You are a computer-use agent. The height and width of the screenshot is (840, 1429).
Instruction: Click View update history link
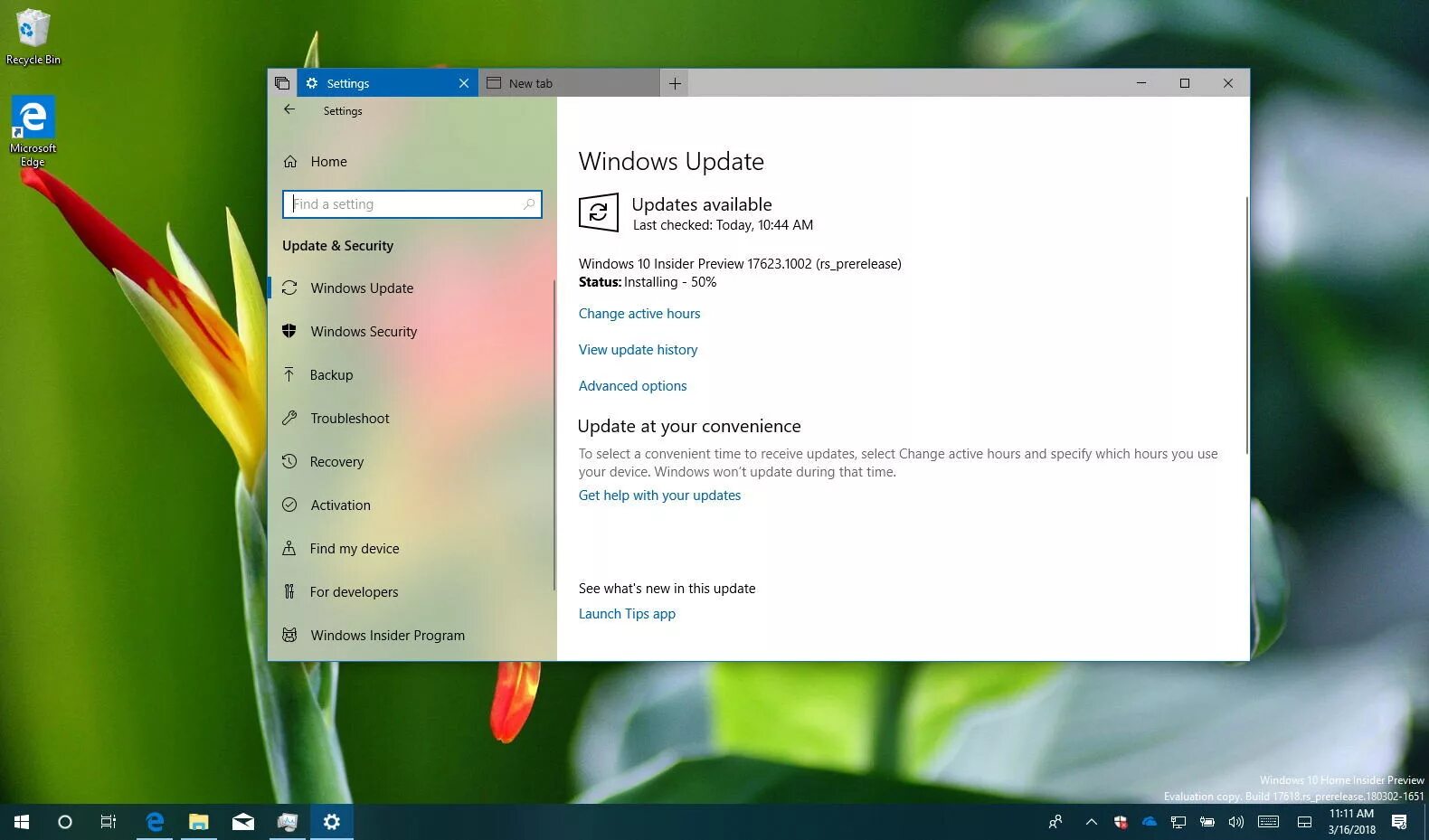[x=638, y=350]
